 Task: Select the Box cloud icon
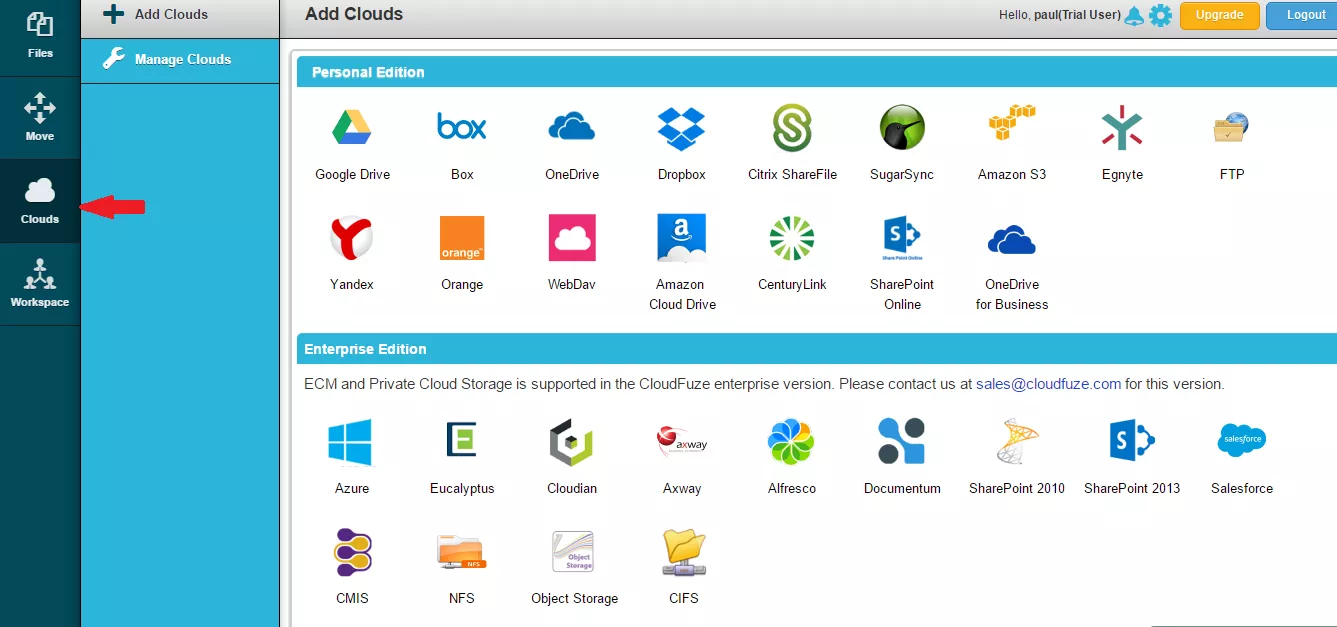tap(462, 128)
